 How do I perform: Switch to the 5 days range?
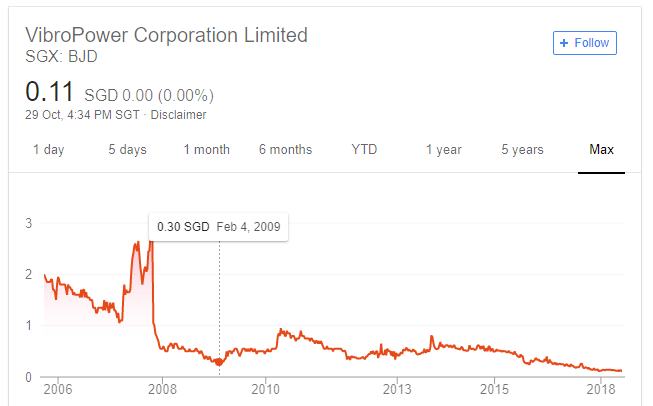(x=127, y=150)
